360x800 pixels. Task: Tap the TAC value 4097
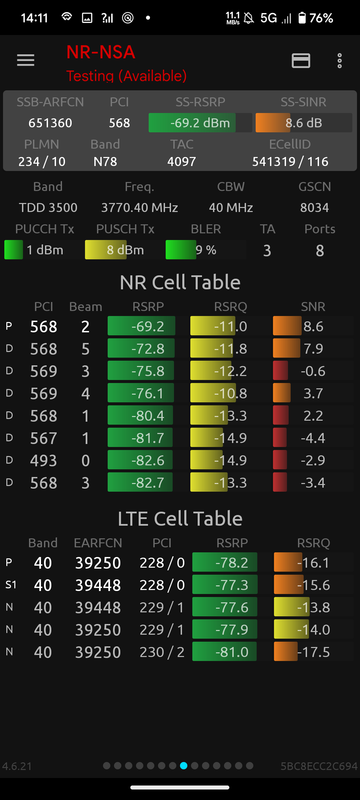click(182, 162)
